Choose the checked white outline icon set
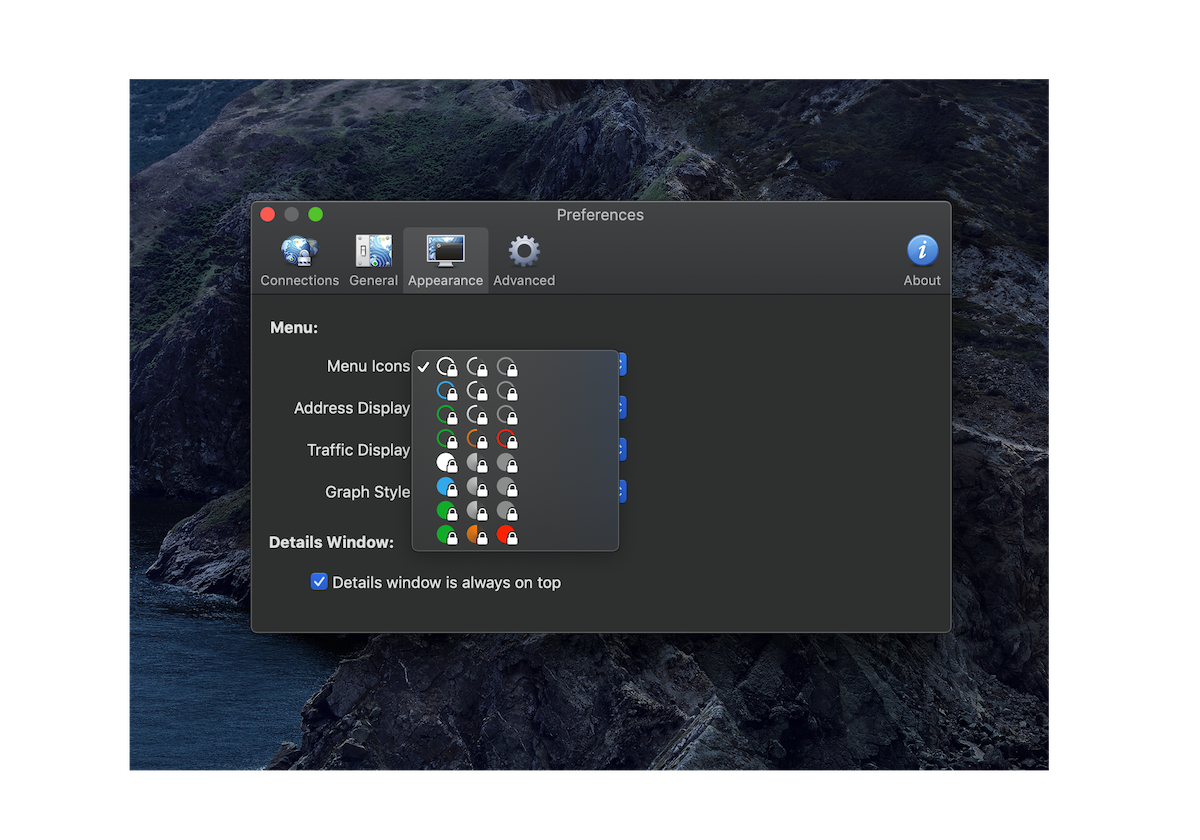1200x840 pixels. (x=477, y=367)
